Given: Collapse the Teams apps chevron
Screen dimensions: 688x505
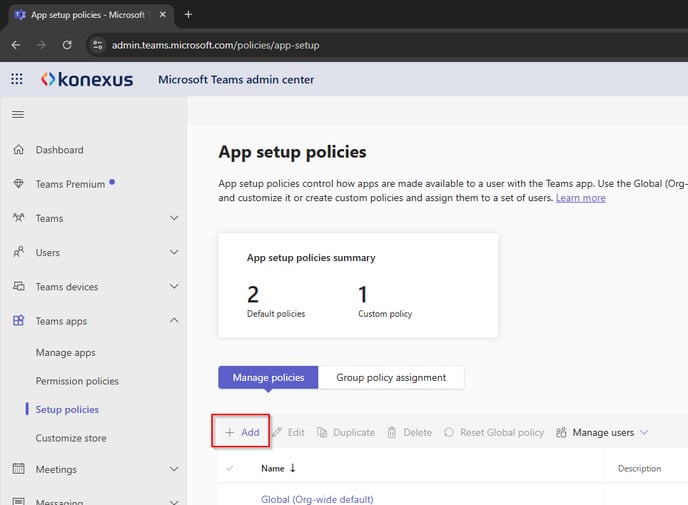Looking at the screenshot, I should pyautogui.click(x=174, y=320).
